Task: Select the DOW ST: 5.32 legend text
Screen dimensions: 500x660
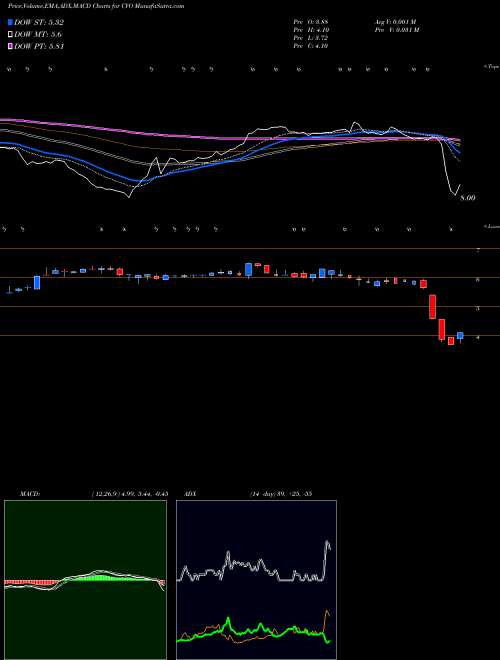Action: (x=39, y=22)
